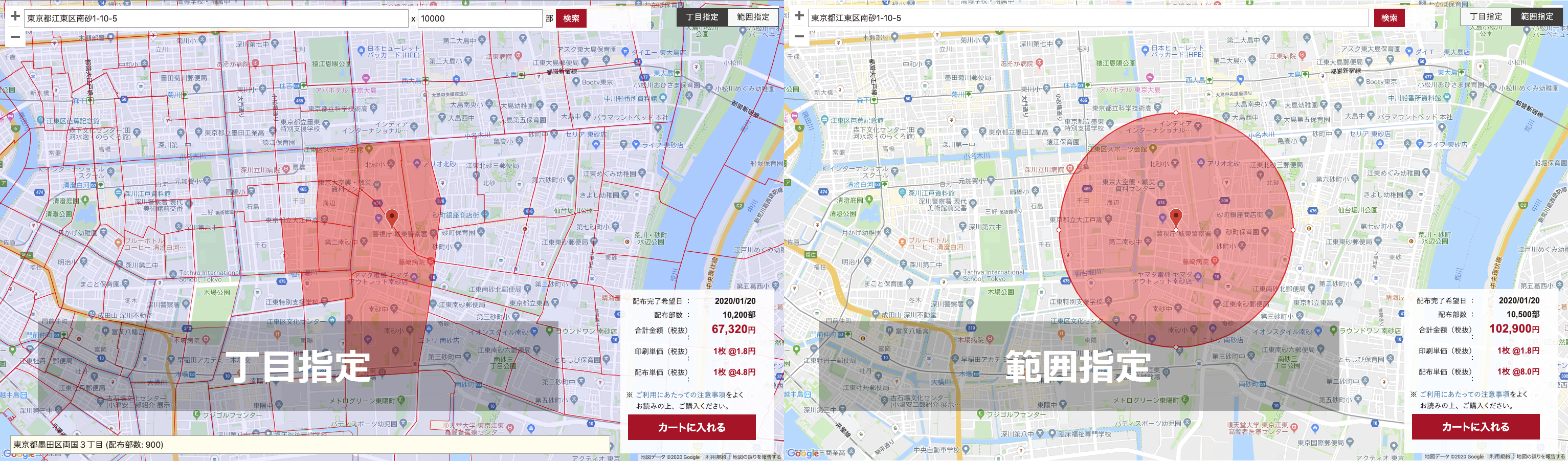The height and width of the screenshot is (461, 1568).
Task: Zoom in on the 丁目指定 map
Action: 15,16
